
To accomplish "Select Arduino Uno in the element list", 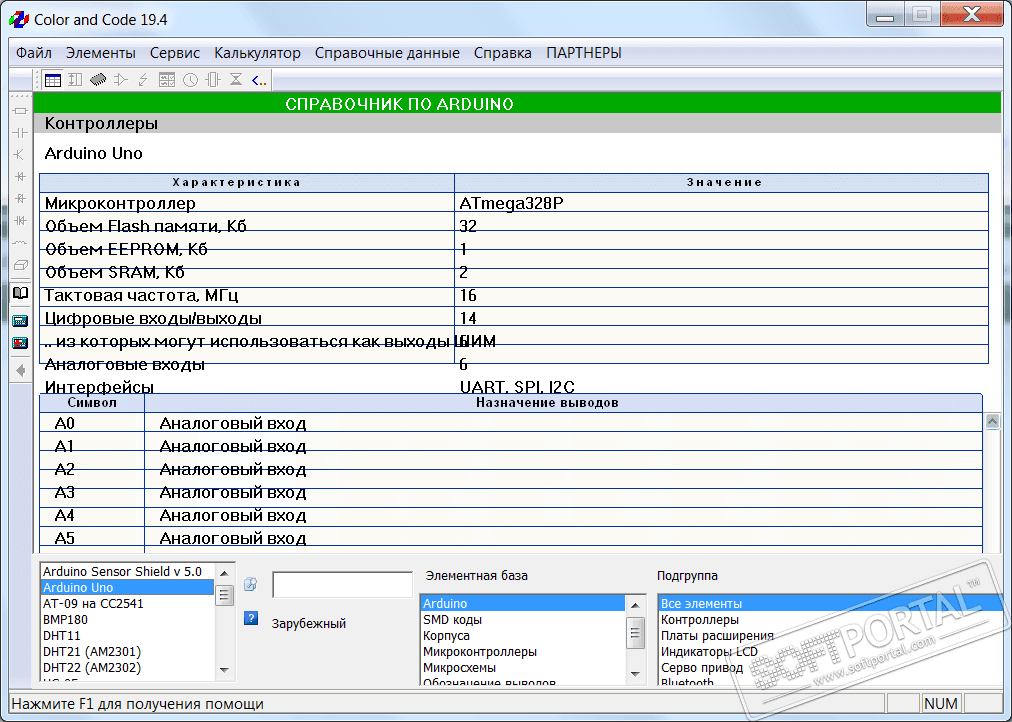I will click(x=127, y=588).
